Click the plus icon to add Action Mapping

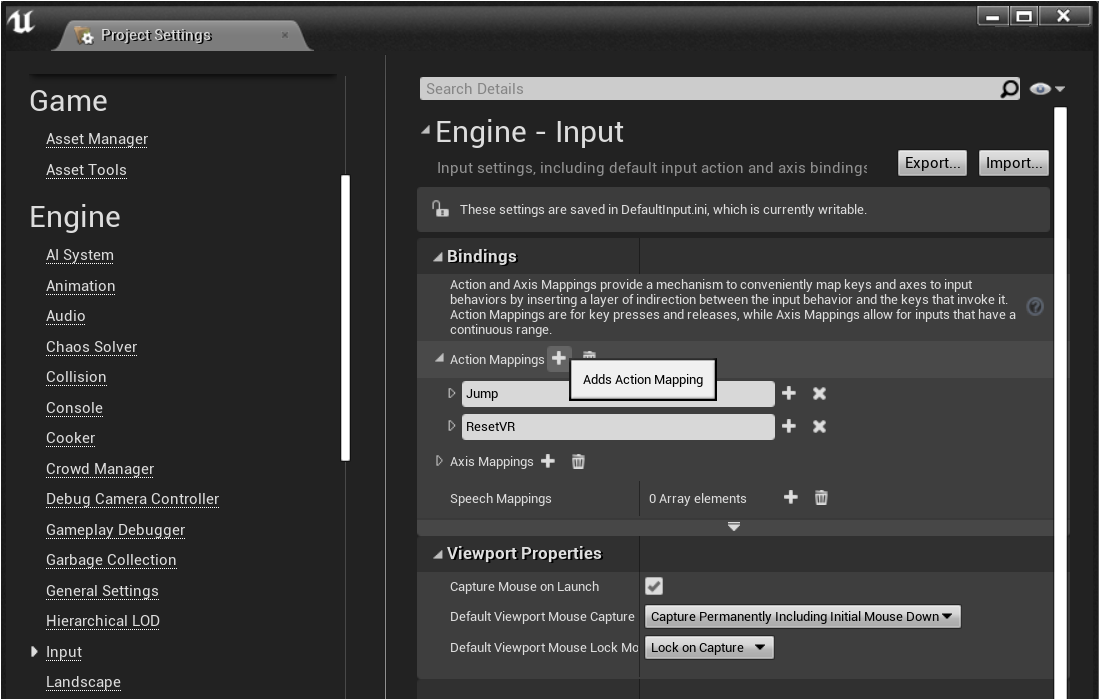(x=558, y=359)
